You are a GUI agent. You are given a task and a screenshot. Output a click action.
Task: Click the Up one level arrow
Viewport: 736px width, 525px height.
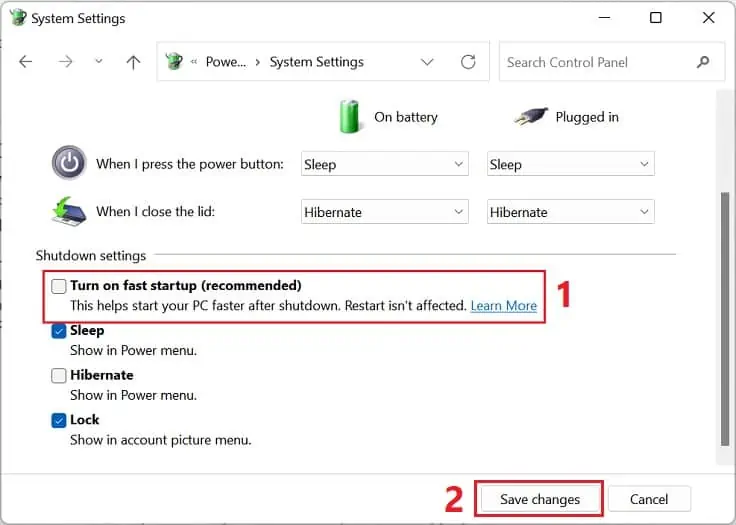pos(133,62)
